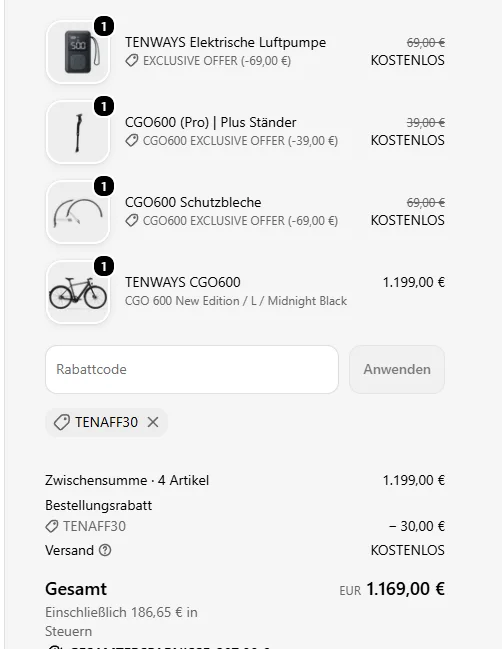Click the Anwenden button
Image resolution: width=502 pixels, height=649 pixels.
(x=397, y=369)
